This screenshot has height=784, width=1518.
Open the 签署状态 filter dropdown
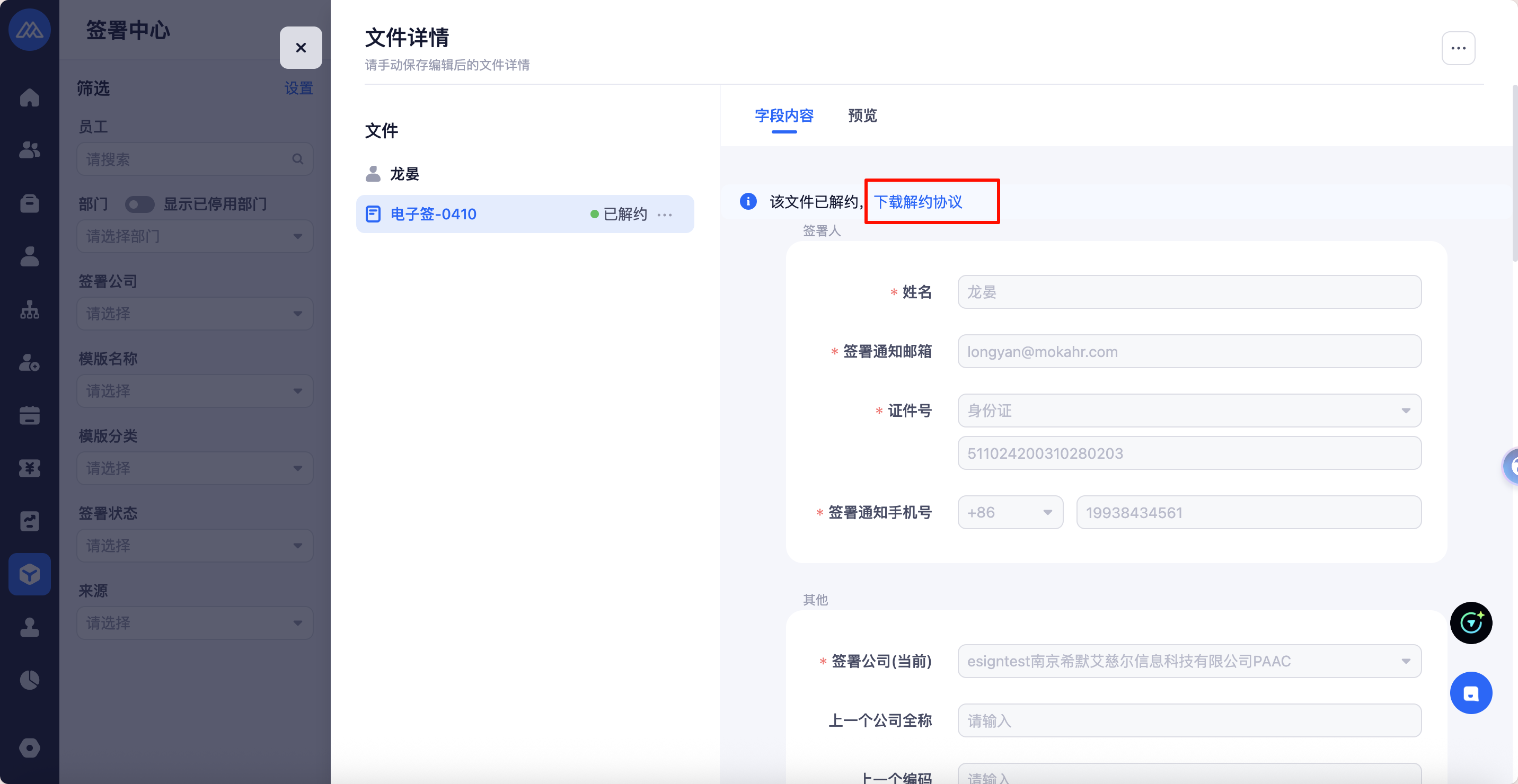click(x=195, y=546)
